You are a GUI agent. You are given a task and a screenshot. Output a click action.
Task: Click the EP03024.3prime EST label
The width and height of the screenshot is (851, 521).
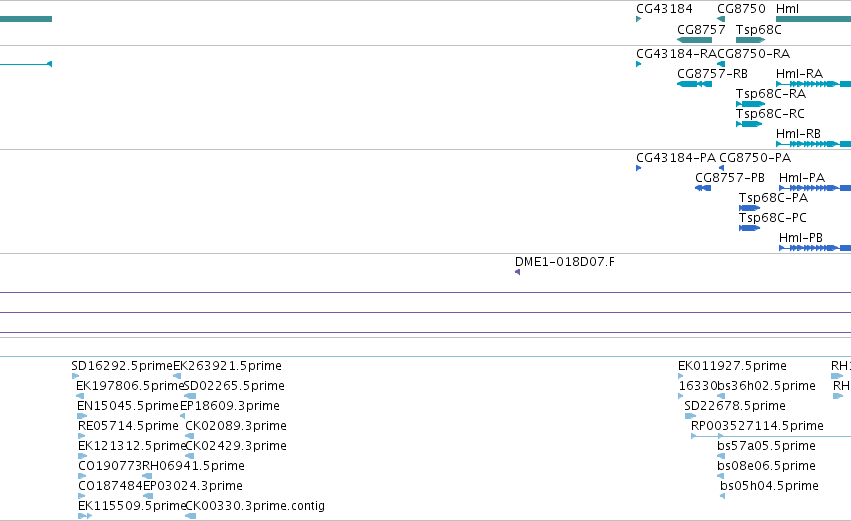[x=193, y=487]
